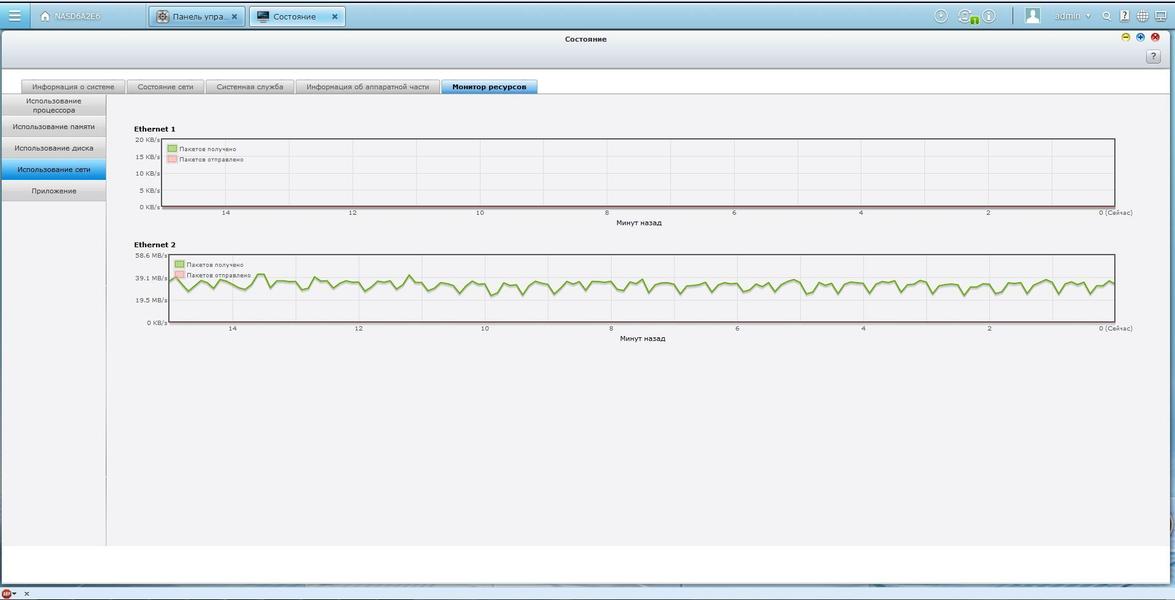1175x600 pixels.
Task: Go to Информация об аппаратной части tab
Action: (367, 87)
